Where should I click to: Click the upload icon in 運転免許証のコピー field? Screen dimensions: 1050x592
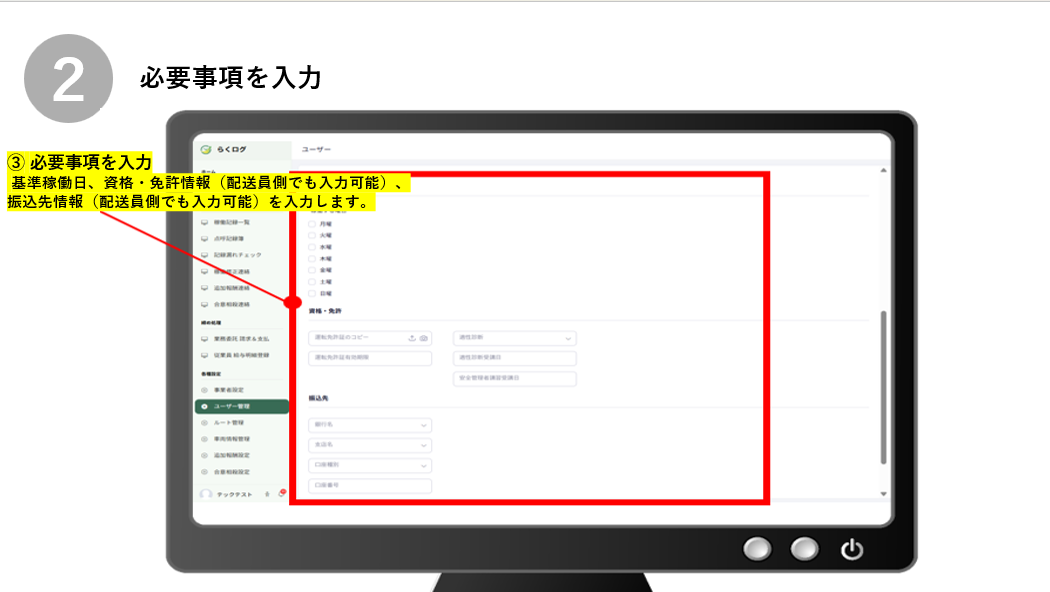coord(412,338)
